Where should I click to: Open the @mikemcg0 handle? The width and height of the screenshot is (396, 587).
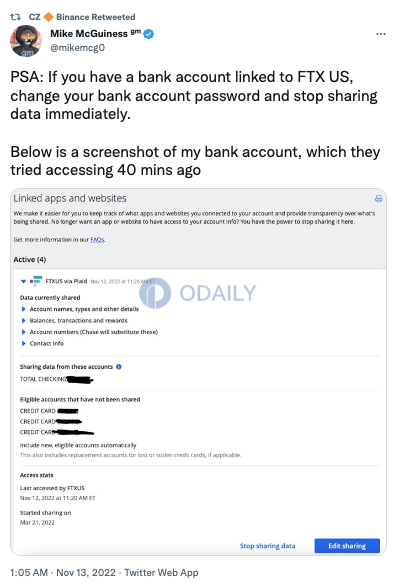pos(77,48)
